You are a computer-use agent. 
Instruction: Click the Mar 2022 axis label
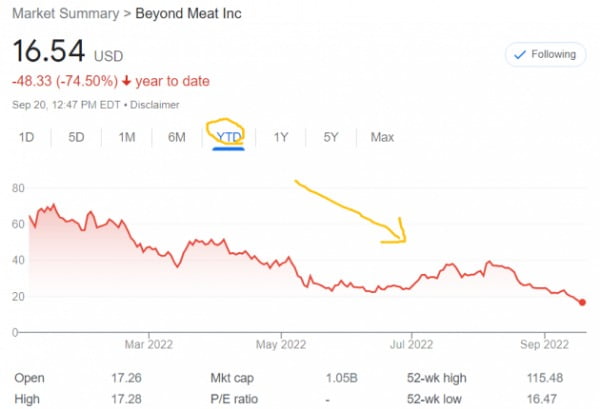[x=147, y=345]
